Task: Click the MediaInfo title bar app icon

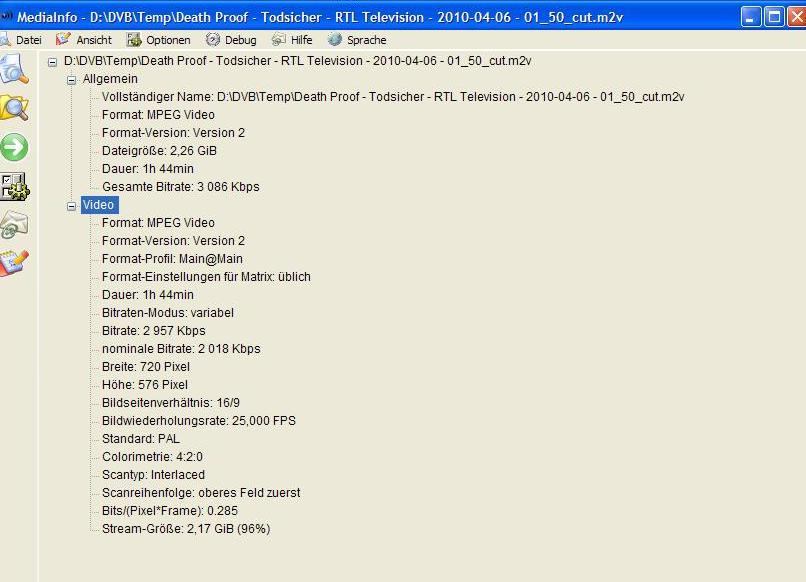Action: (6, 16)
